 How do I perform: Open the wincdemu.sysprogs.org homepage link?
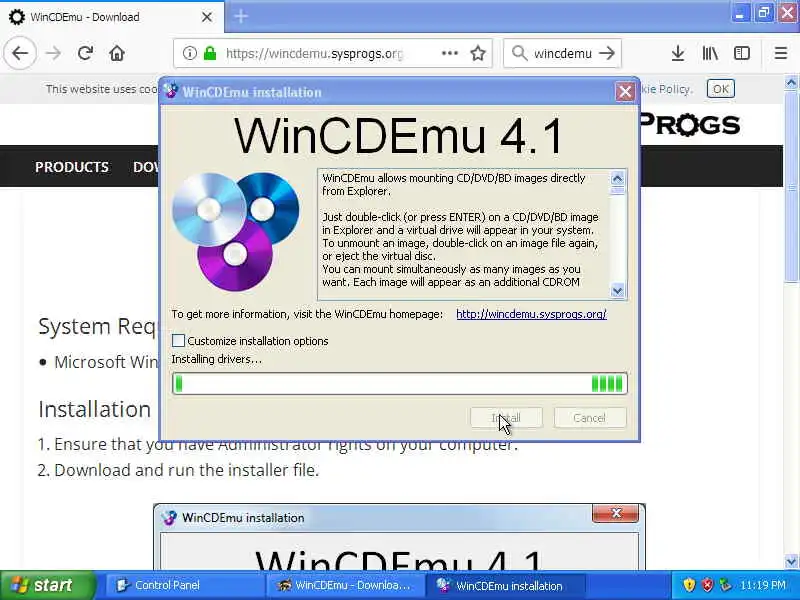click(x=531, y=314)
